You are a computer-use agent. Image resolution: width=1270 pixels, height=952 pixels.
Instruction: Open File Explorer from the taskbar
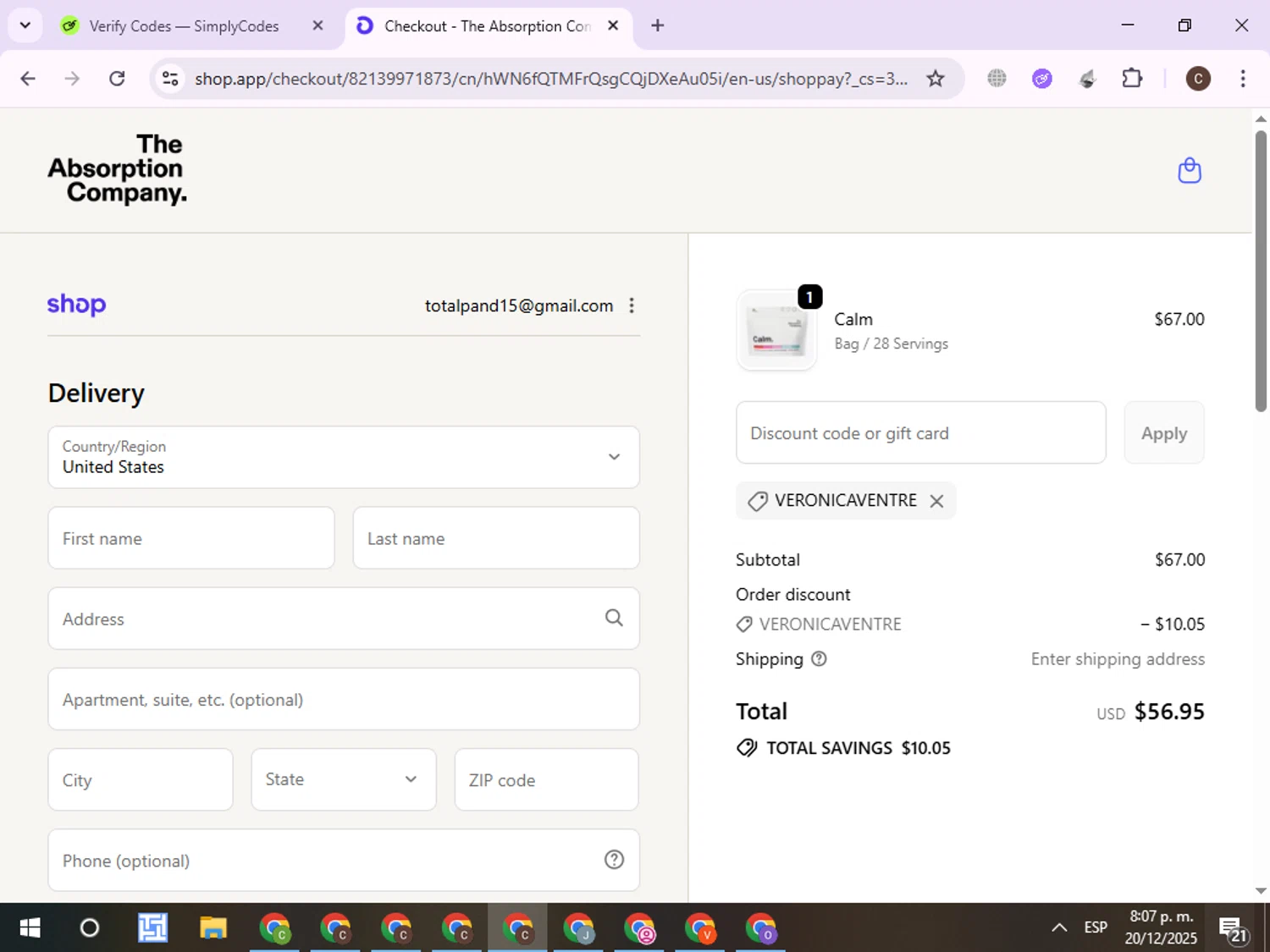(x=213, y=927)
